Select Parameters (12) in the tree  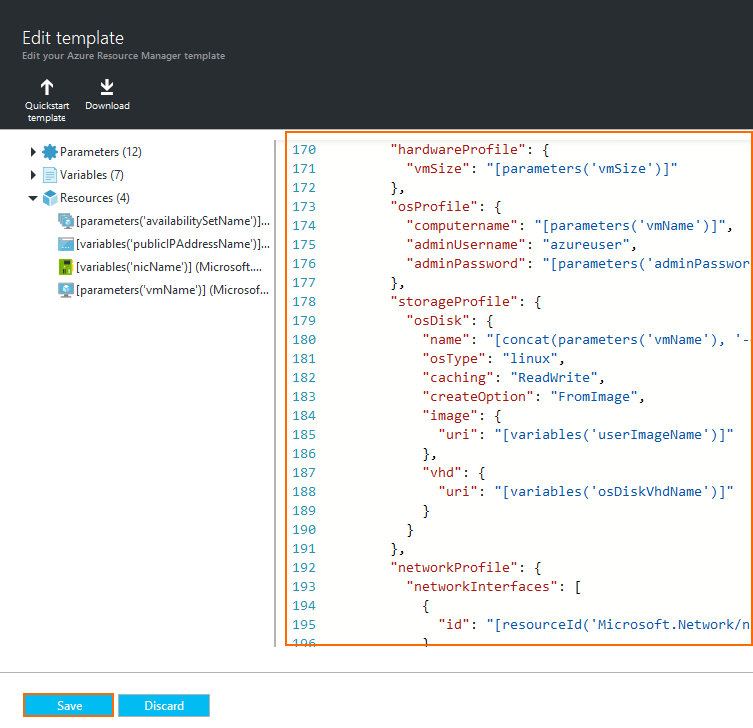tap(100, 152)
